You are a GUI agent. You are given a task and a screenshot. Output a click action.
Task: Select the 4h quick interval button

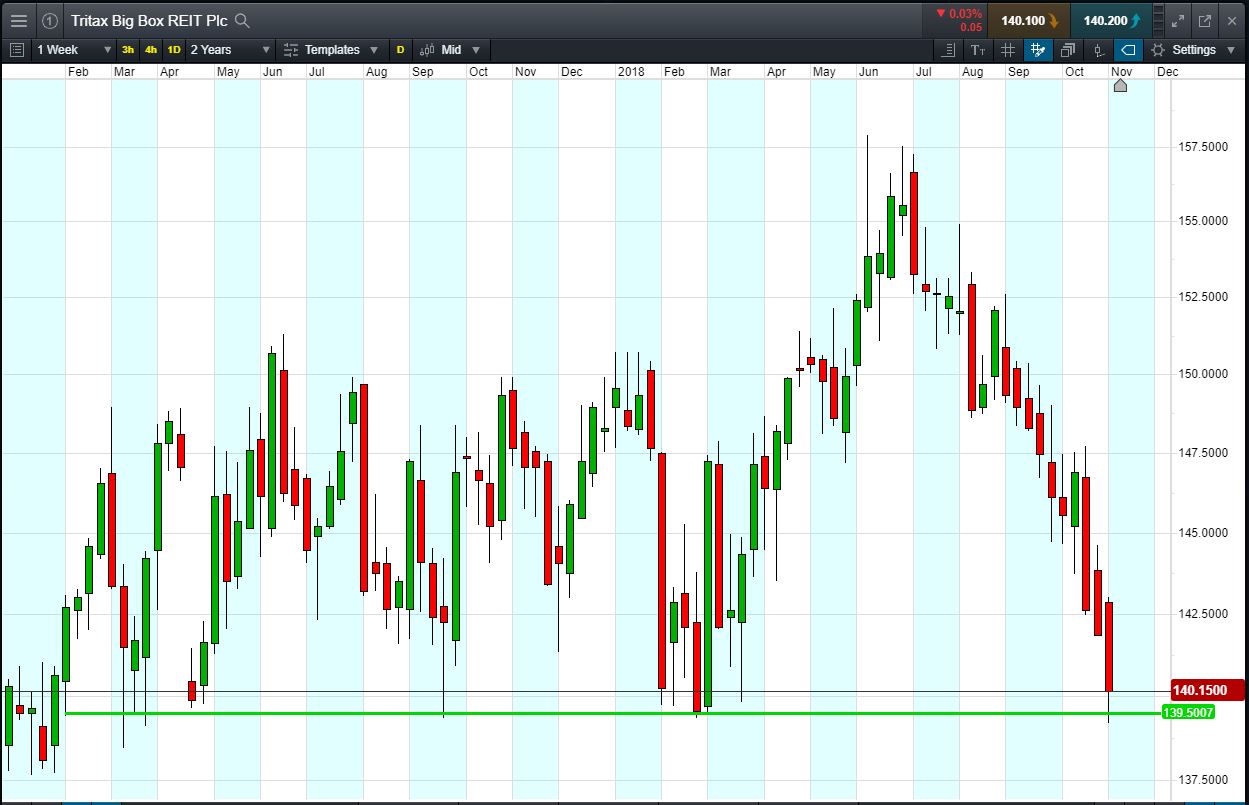(x=151, y=49)
